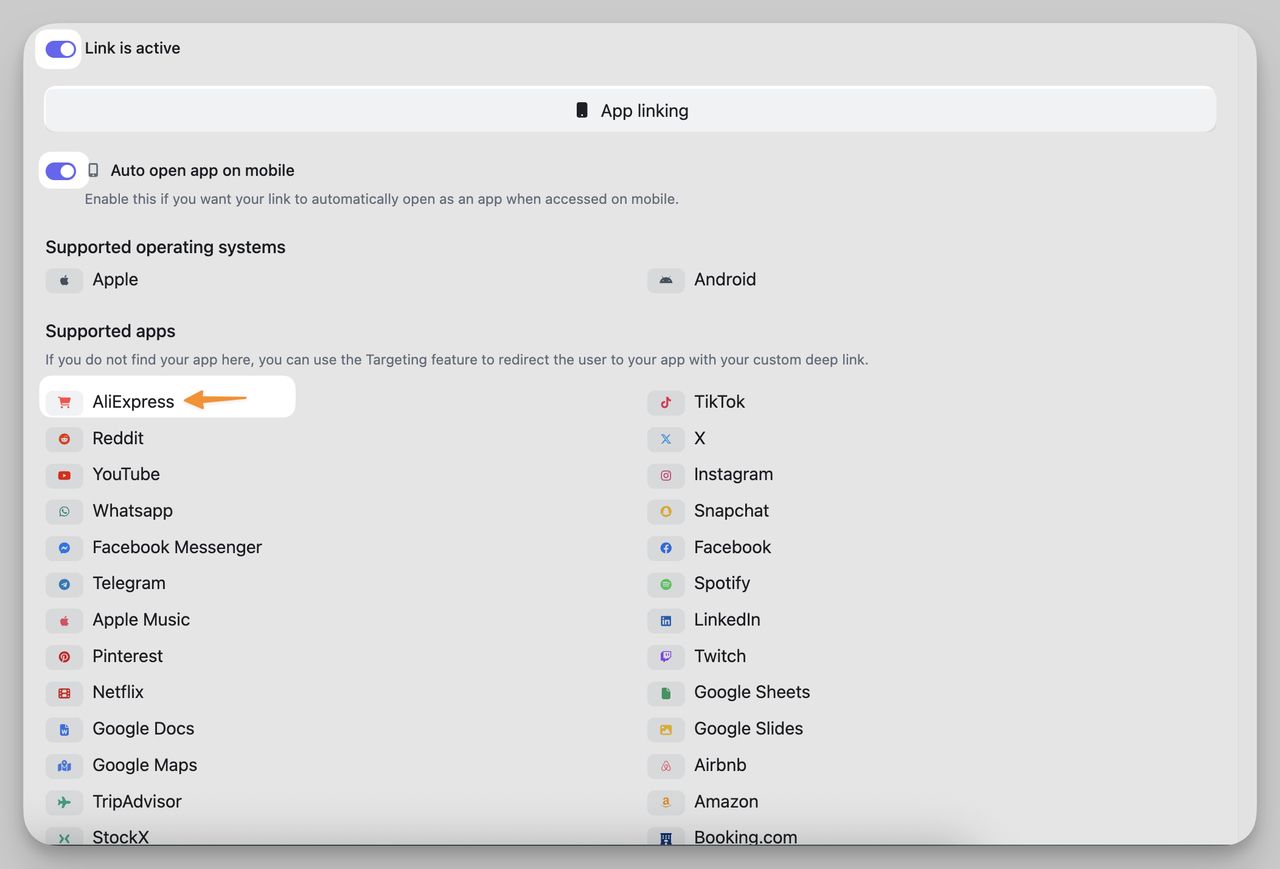Select the Android operating system icon
This screenshot has height=869, width=1280.
(x=666, y=280)
